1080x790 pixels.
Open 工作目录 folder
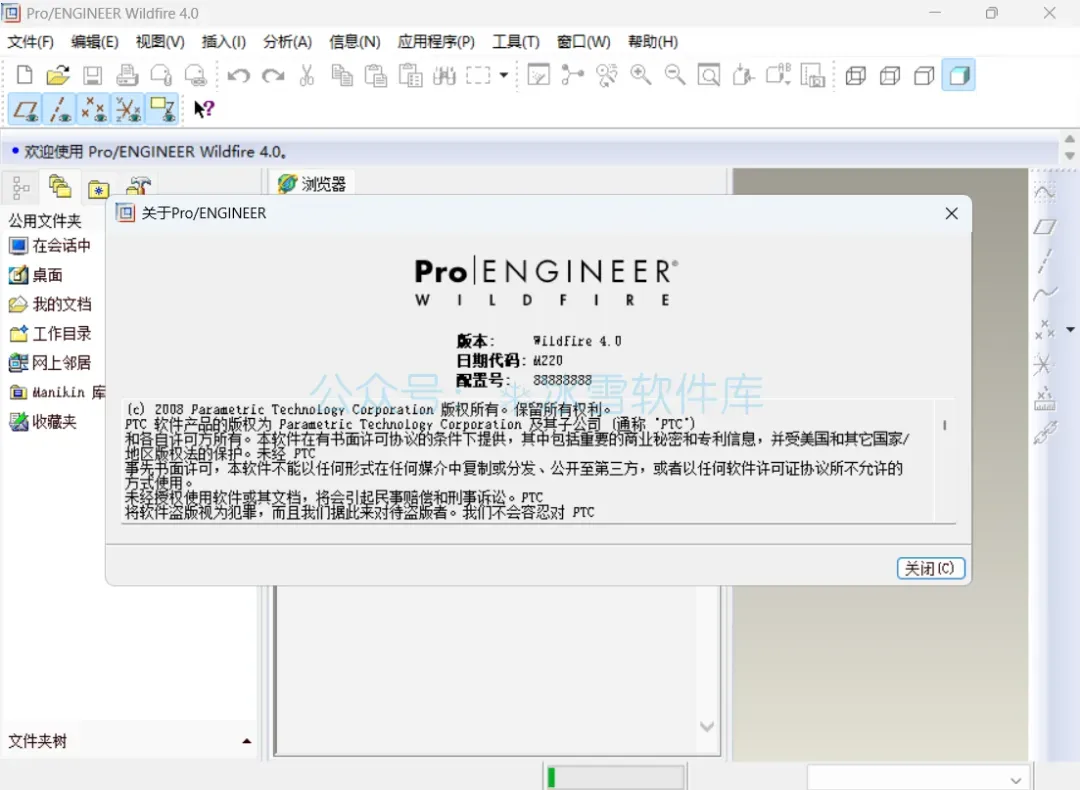(x=50, y=334)
